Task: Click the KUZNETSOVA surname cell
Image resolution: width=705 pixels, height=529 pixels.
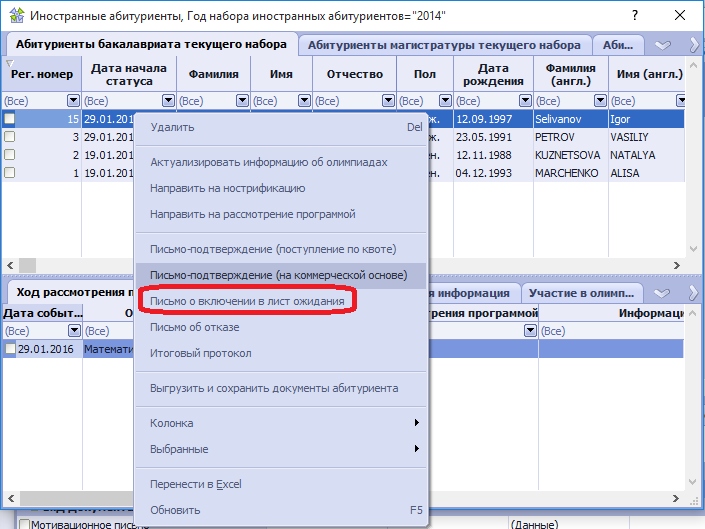Action: click(571, 155)
